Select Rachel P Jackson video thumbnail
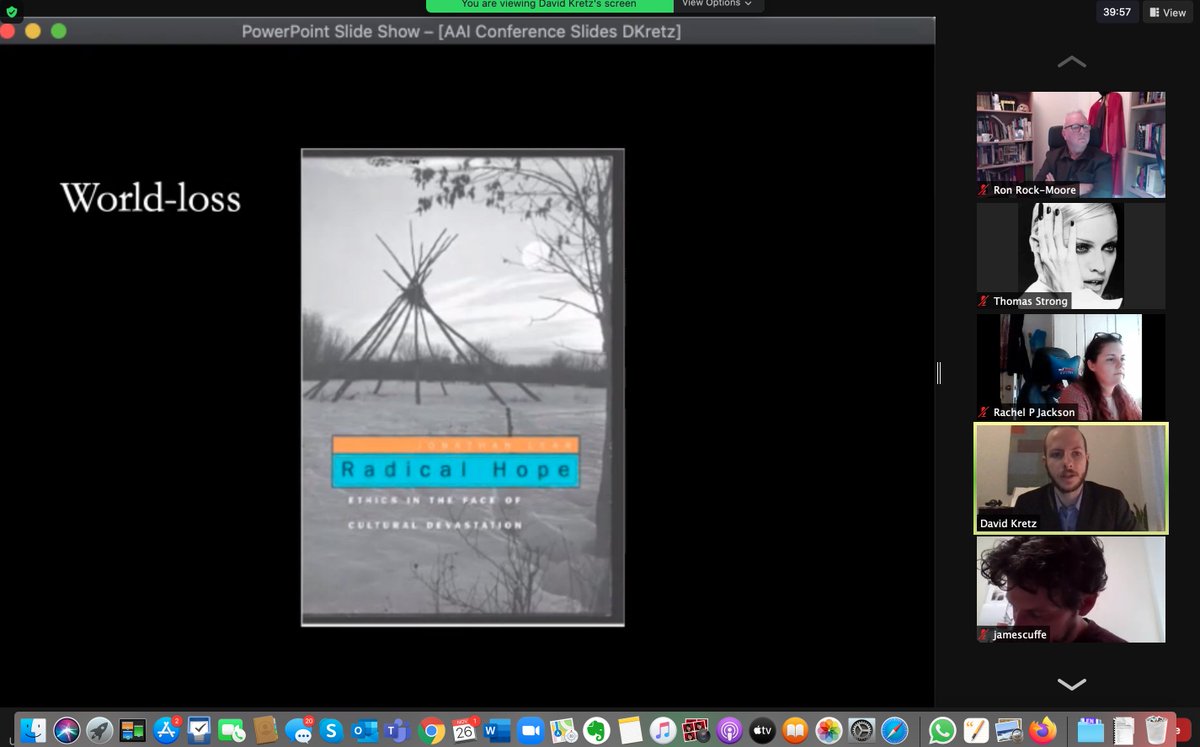This screenshot has height=747, width=1200. coord(1071,367)
